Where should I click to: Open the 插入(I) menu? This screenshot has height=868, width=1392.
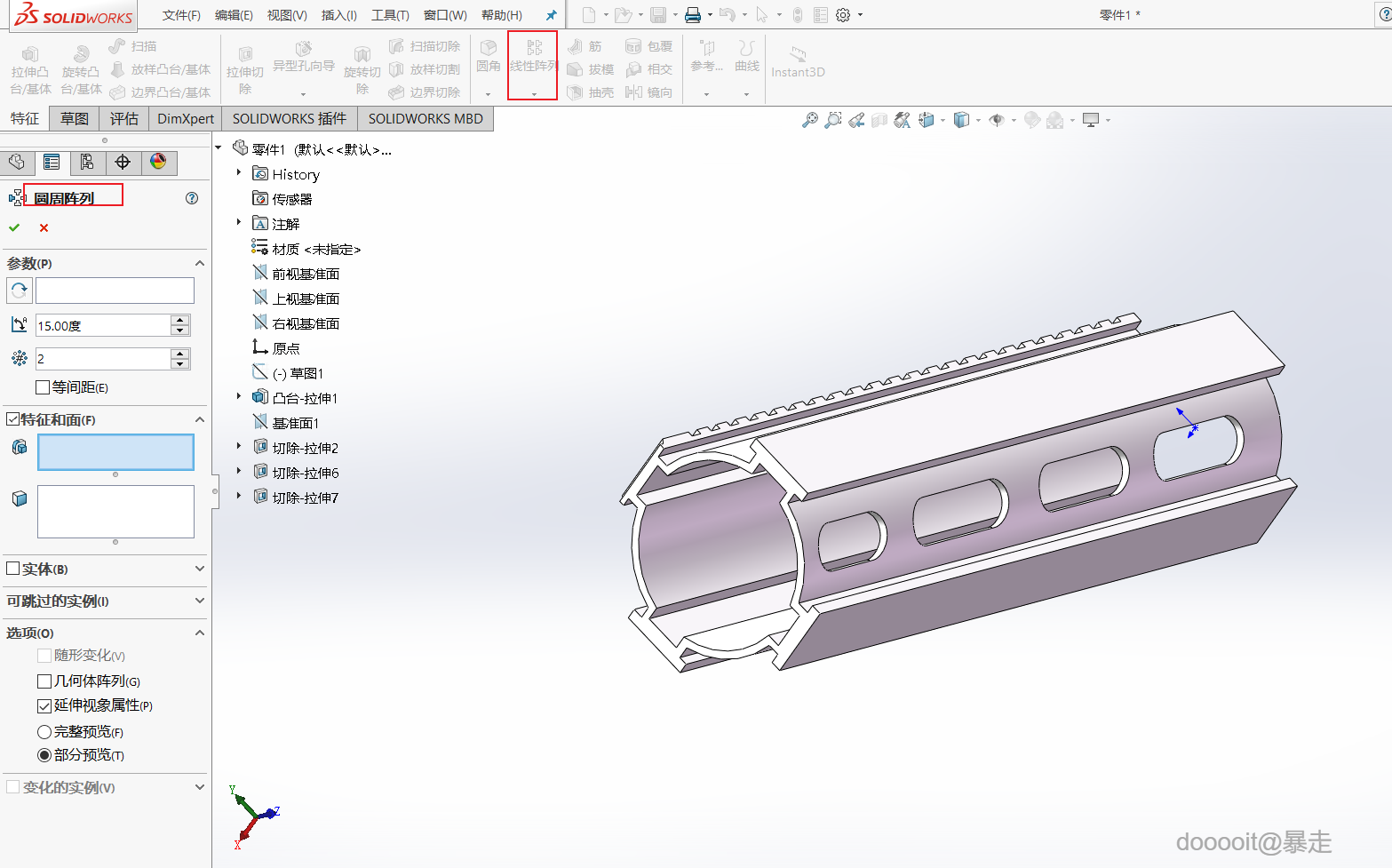click(338, 15)
